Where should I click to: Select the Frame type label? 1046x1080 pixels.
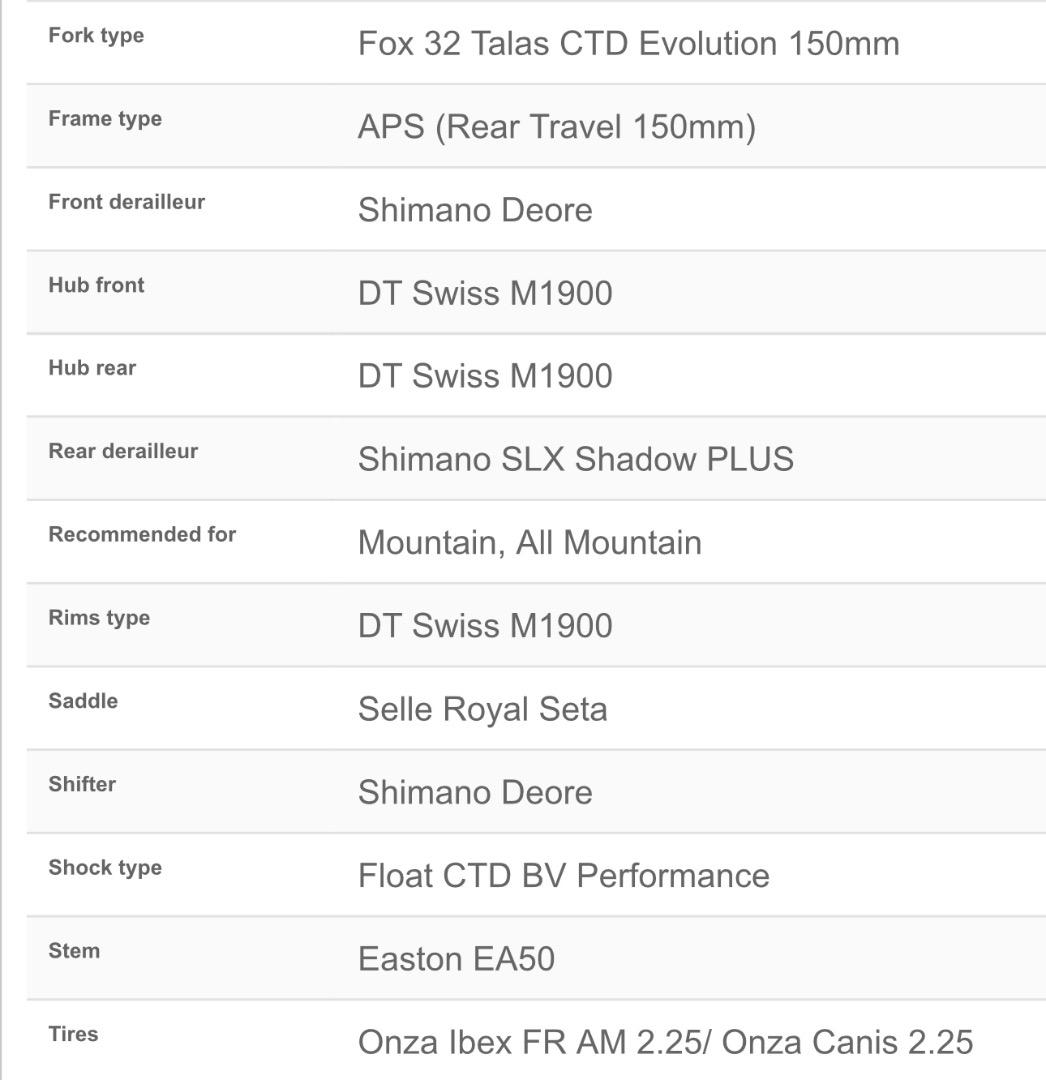click(105, 118)
